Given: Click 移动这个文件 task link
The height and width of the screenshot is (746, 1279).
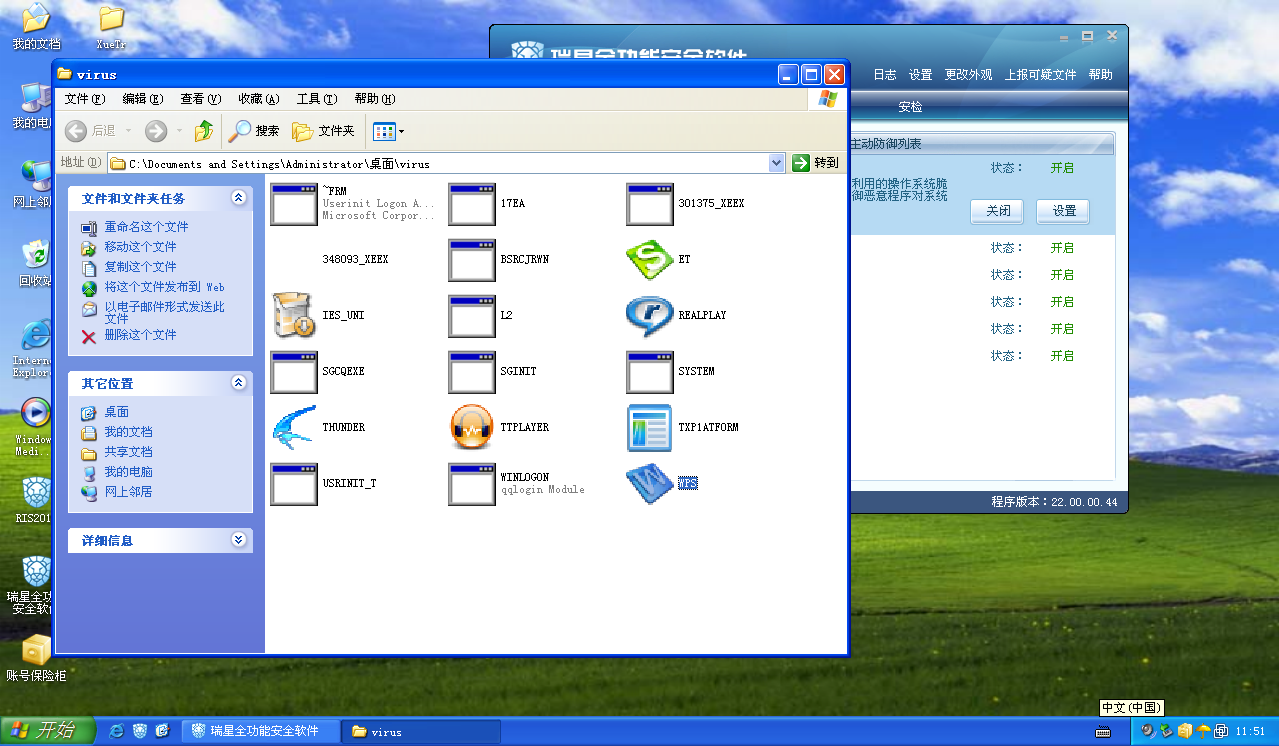Looking at the screenshot, I should coord(140,247).
